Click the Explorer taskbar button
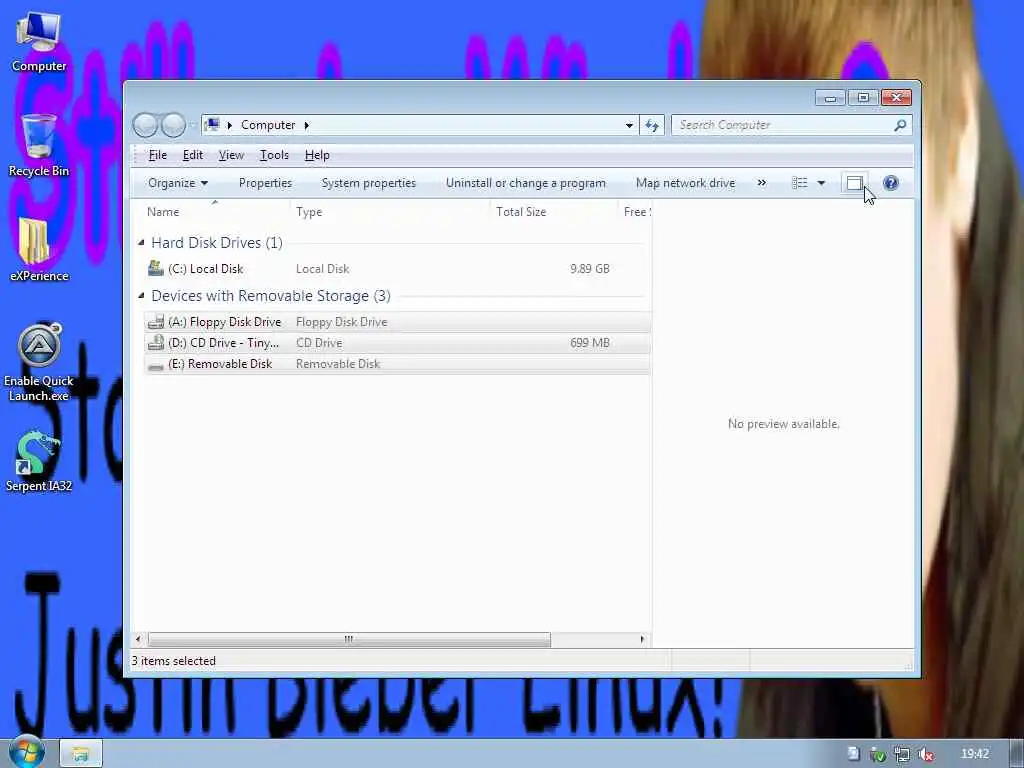 (x=81, y=754)
